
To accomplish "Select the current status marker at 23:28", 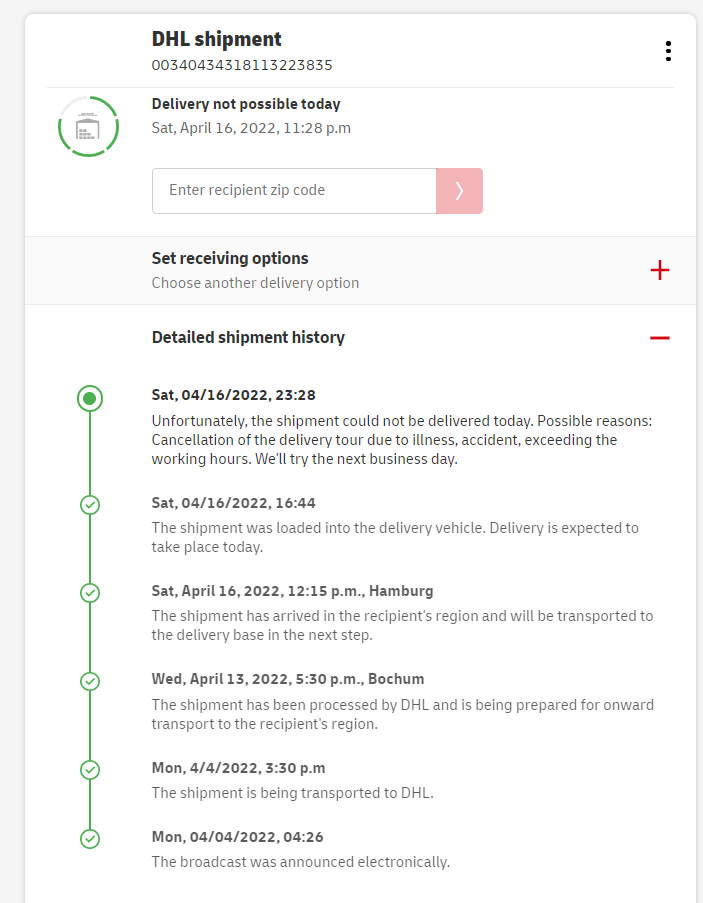I will (x=90, y=399).
